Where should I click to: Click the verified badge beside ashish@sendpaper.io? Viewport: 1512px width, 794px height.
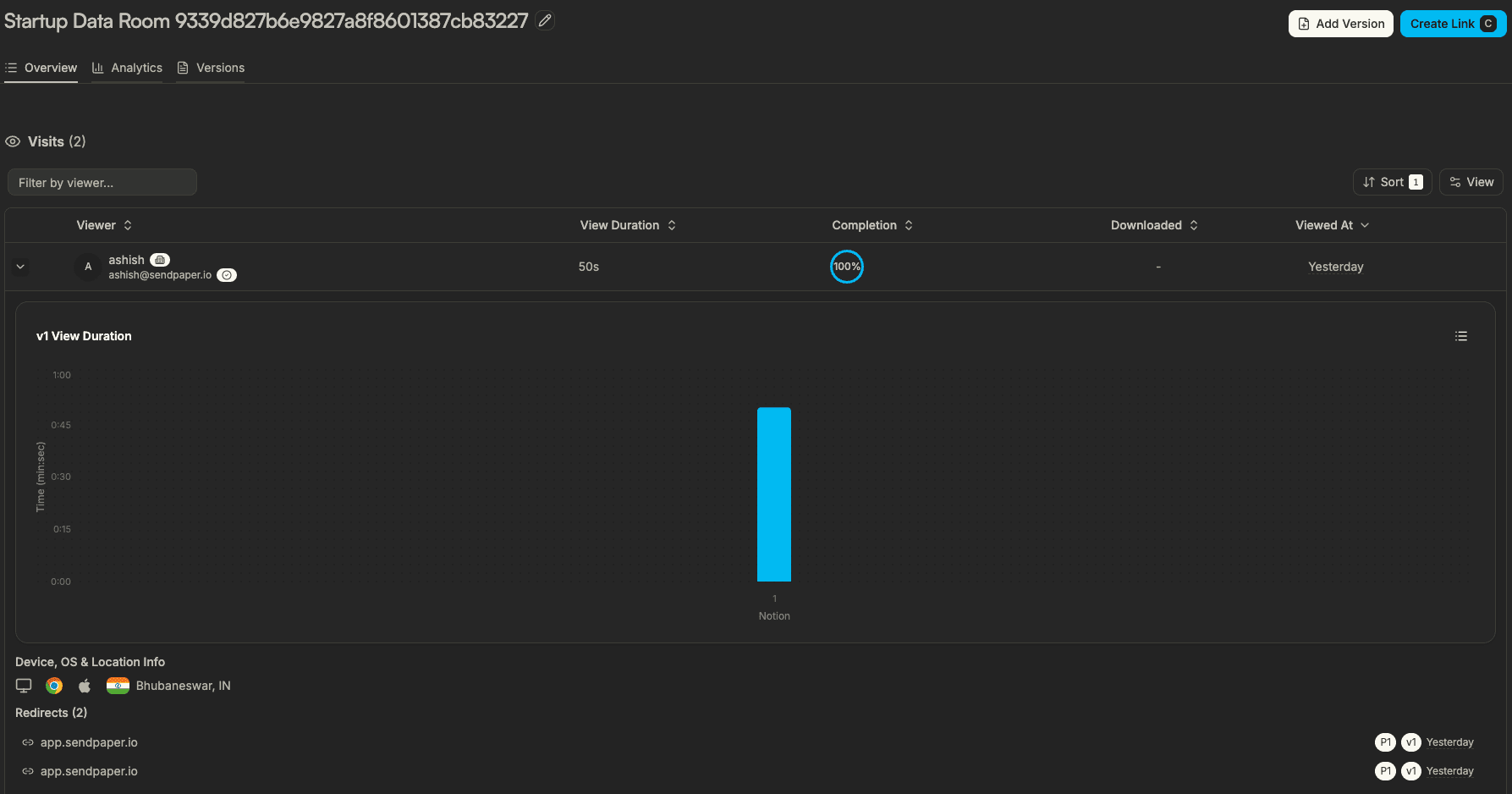pos(226,274)
